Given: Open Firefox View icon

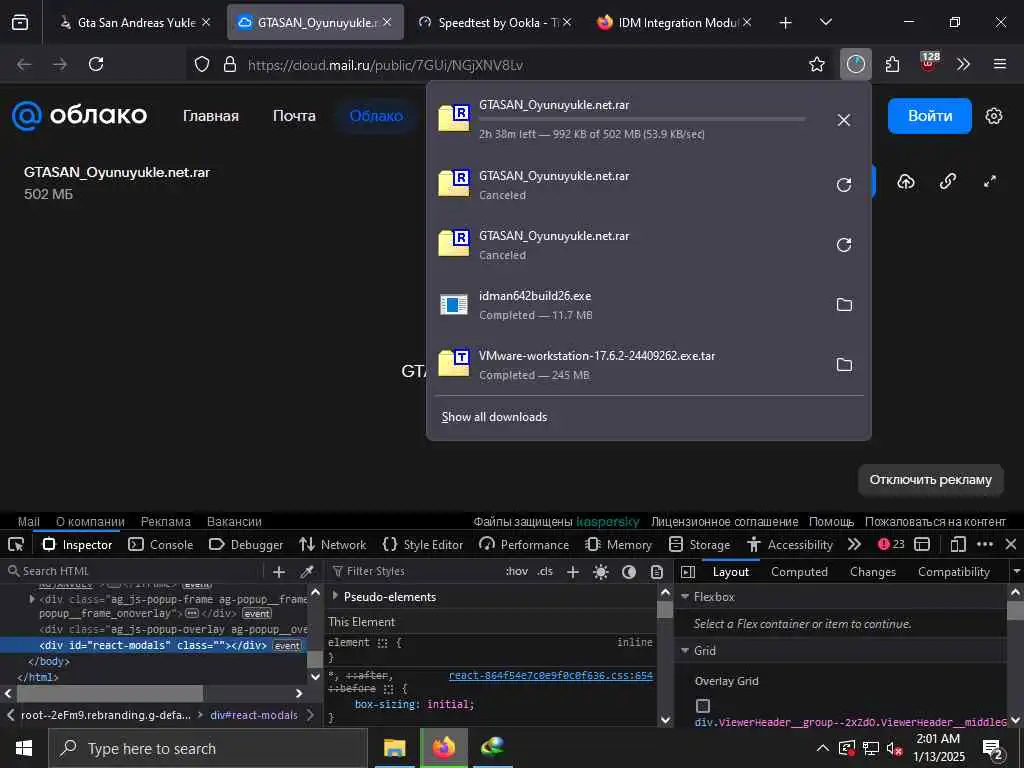Looking at the screenshot, I should 20,22.
